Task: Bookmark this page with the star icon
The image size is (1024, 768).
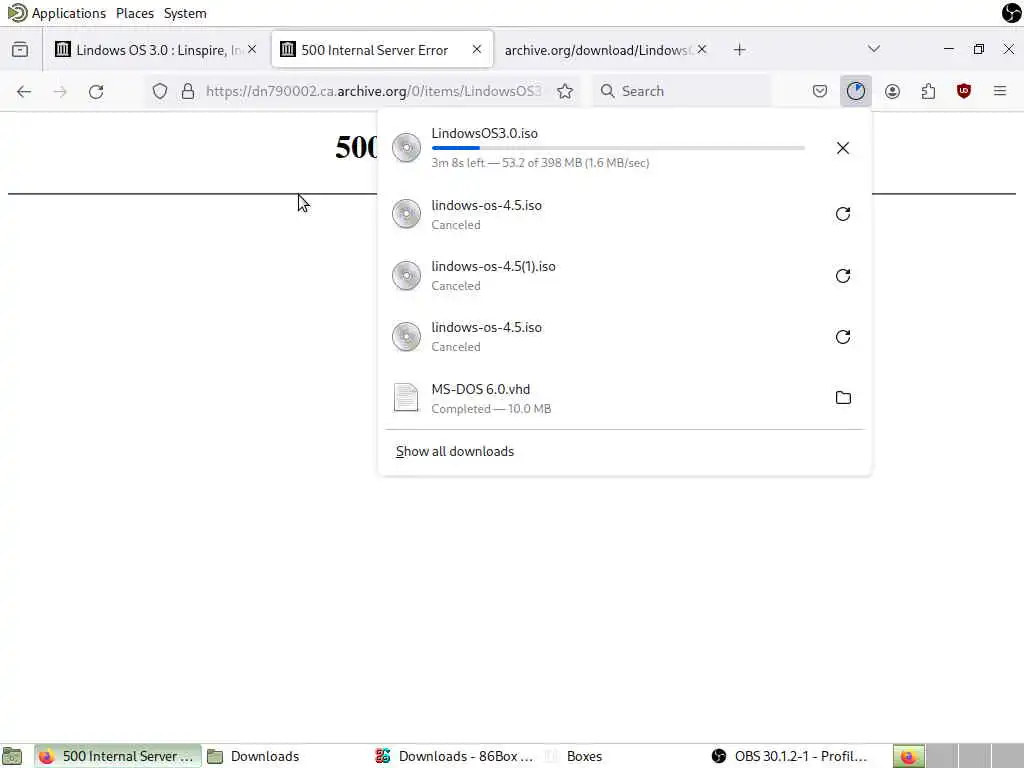Action: (565, 91)
